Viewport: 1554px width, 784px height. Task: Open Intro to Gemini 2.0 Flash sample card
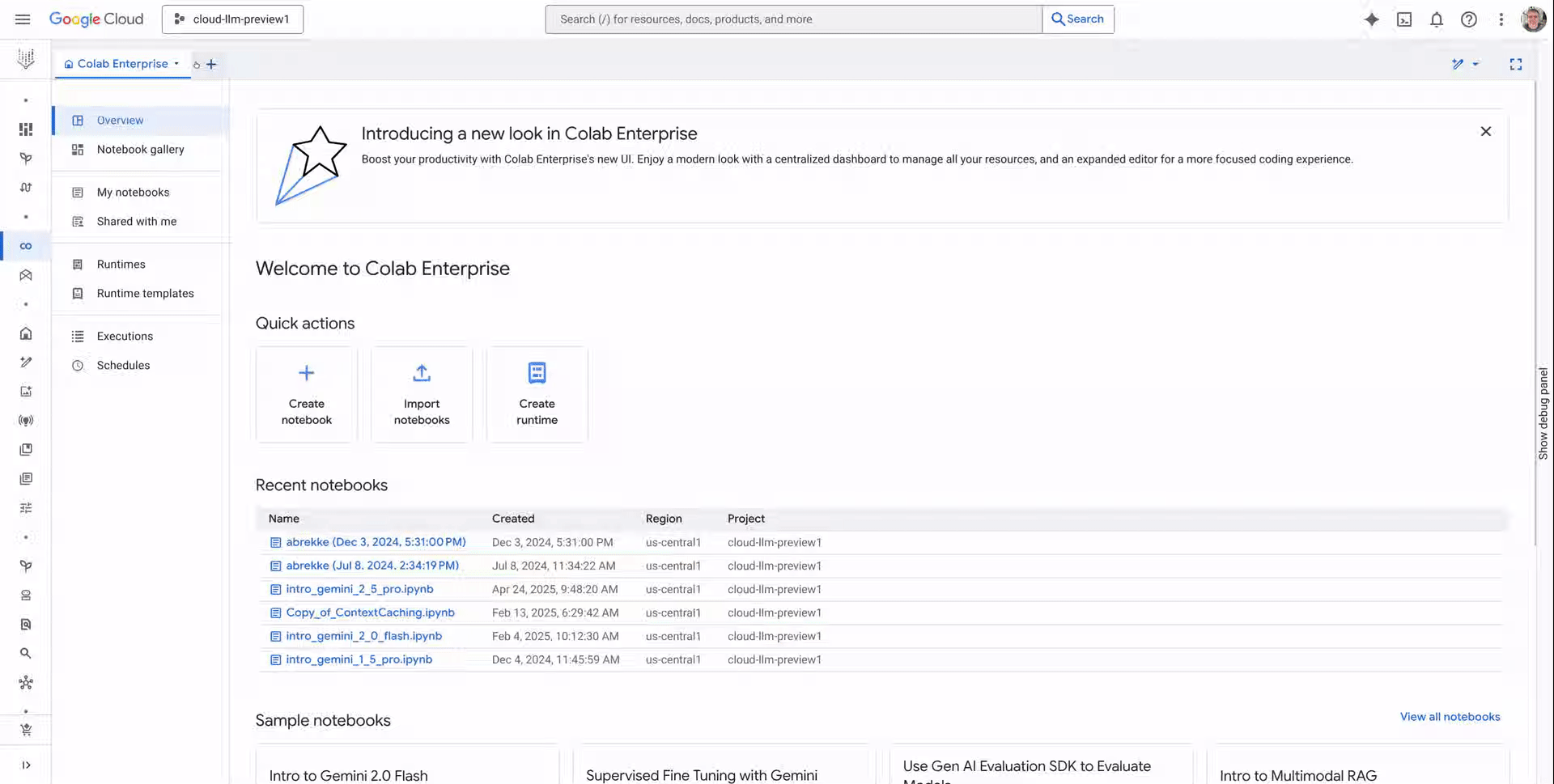click(407, 765)
